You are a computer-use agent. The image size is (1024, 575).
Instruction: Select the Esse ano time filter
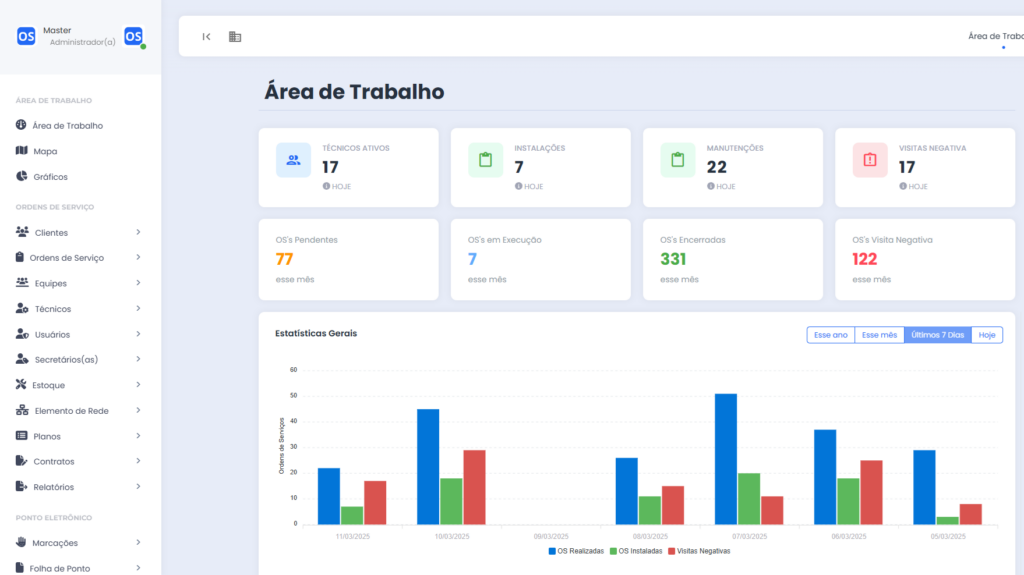(830, 335)
